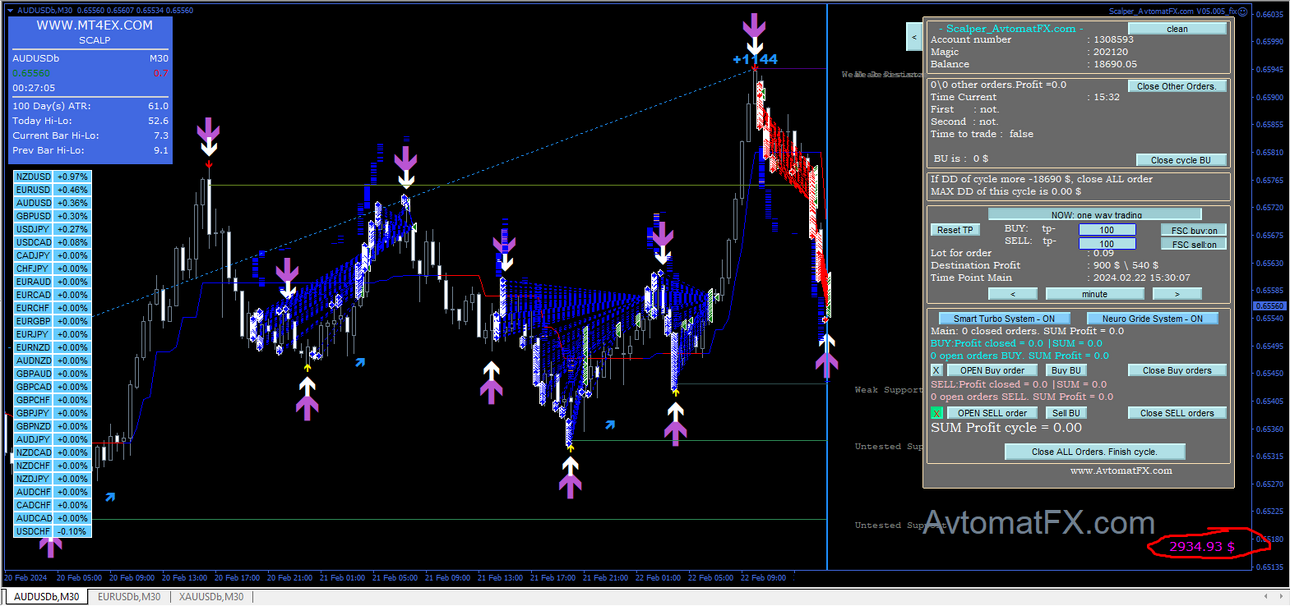Select USDJPY in the currency list
Image resolution: width=1290 pixels, height=606 pixels.
click(33, 229)
